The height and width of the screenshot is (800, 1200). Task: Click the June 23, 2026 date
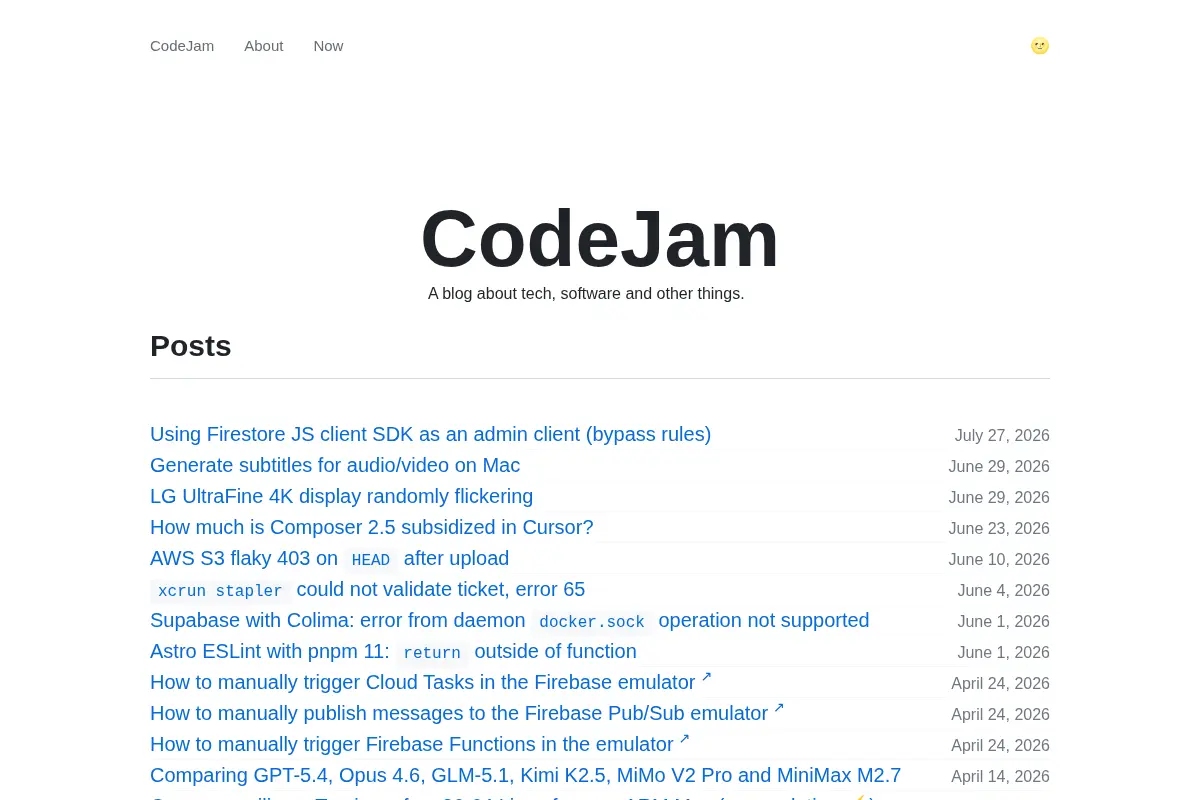pos(999,529)
